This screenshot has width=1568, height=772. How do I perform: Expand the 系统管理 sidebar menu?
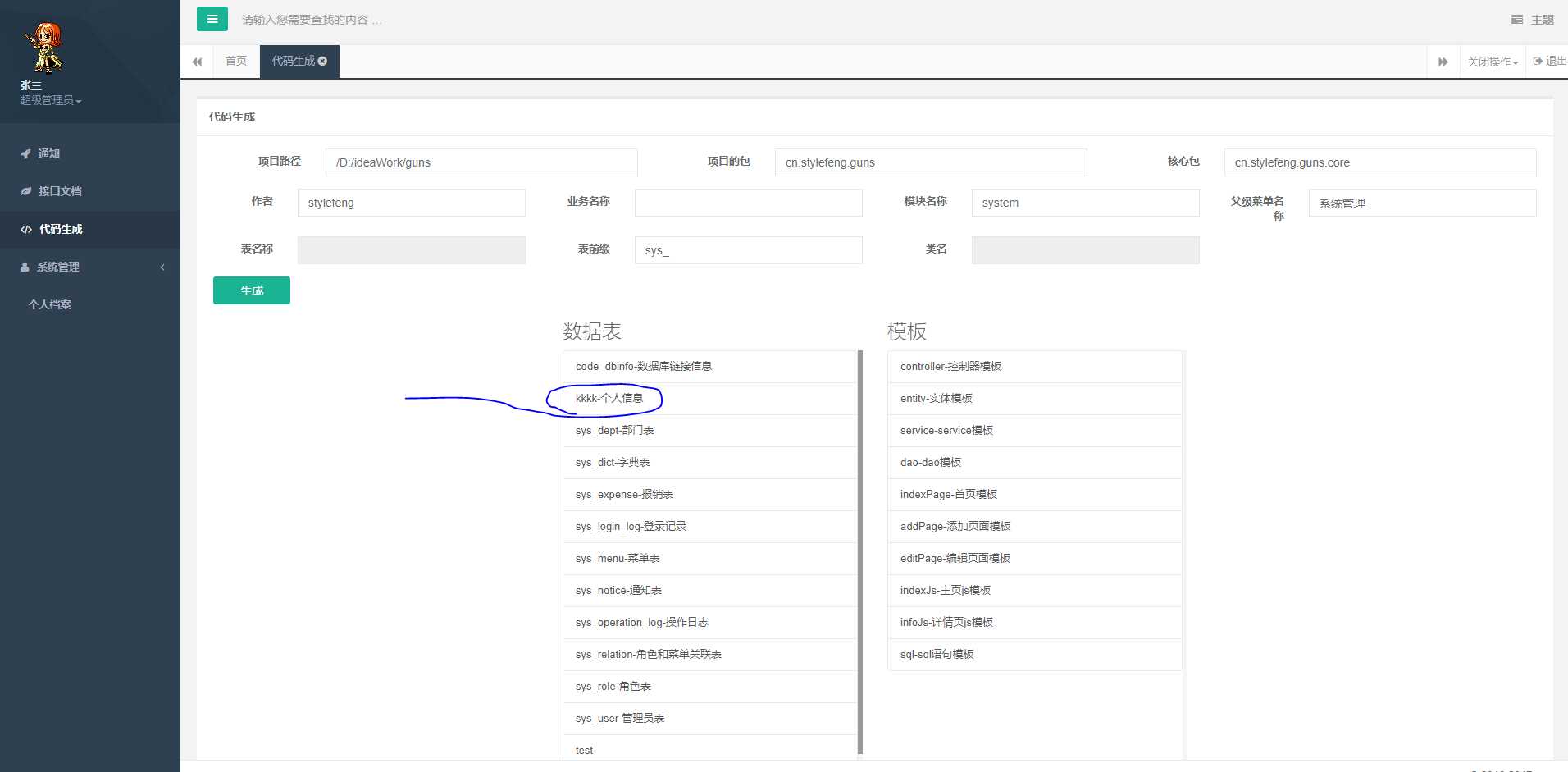90,267
